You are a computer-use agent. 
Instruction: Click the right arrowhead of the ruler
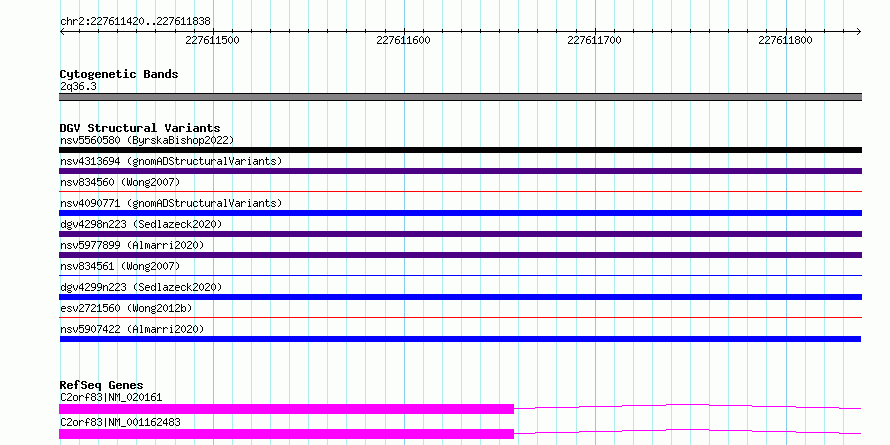[859, 31]
